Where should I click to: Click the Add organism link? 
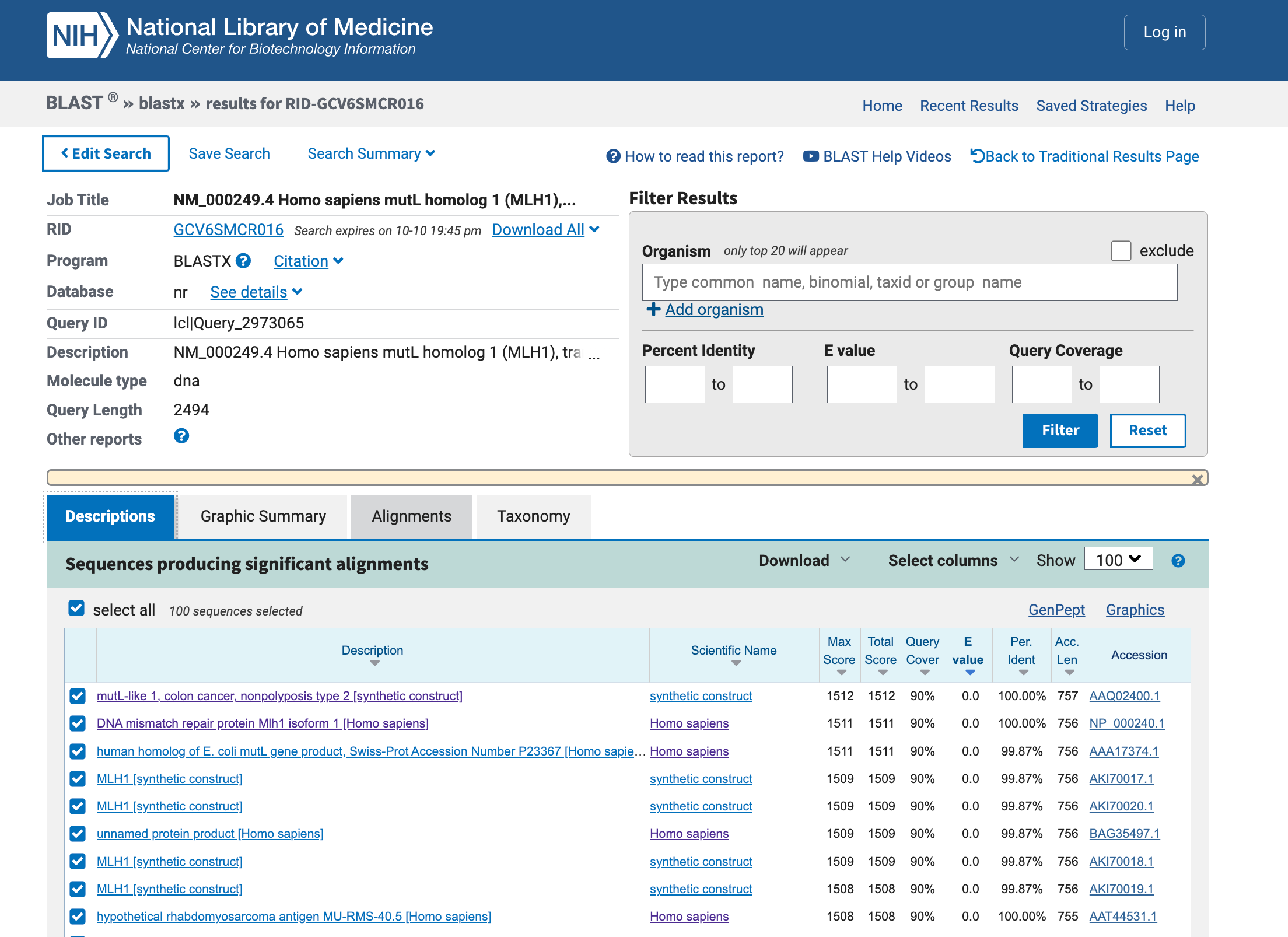point(714,309)
